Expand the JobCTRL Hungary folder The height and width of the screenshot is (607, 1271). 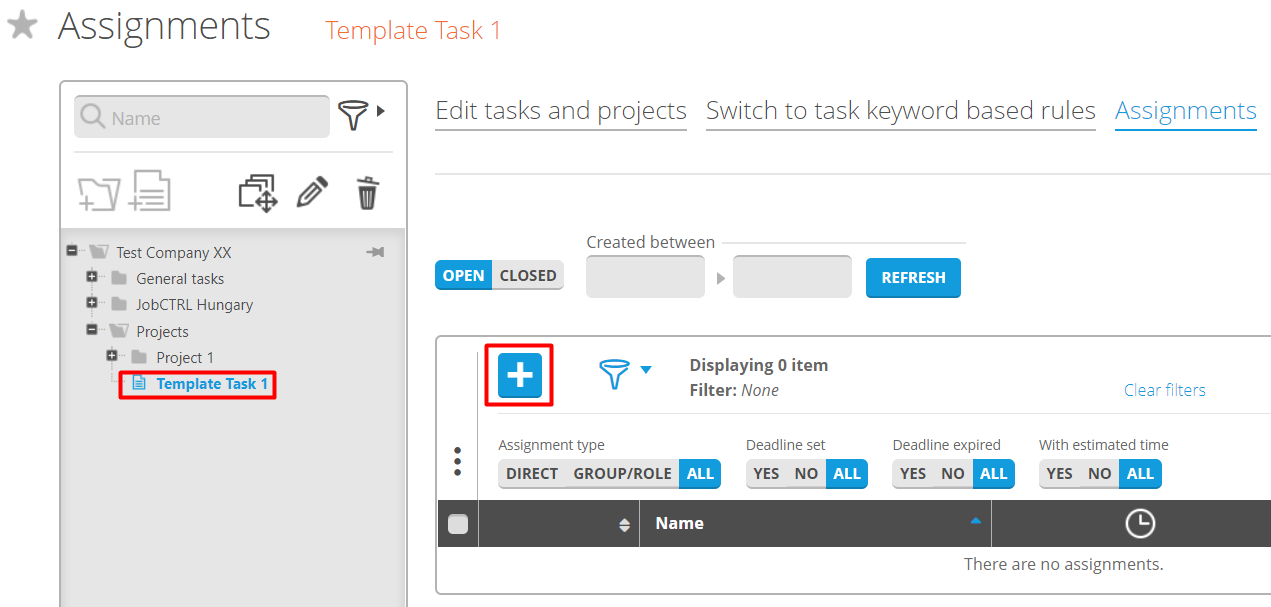92,303
